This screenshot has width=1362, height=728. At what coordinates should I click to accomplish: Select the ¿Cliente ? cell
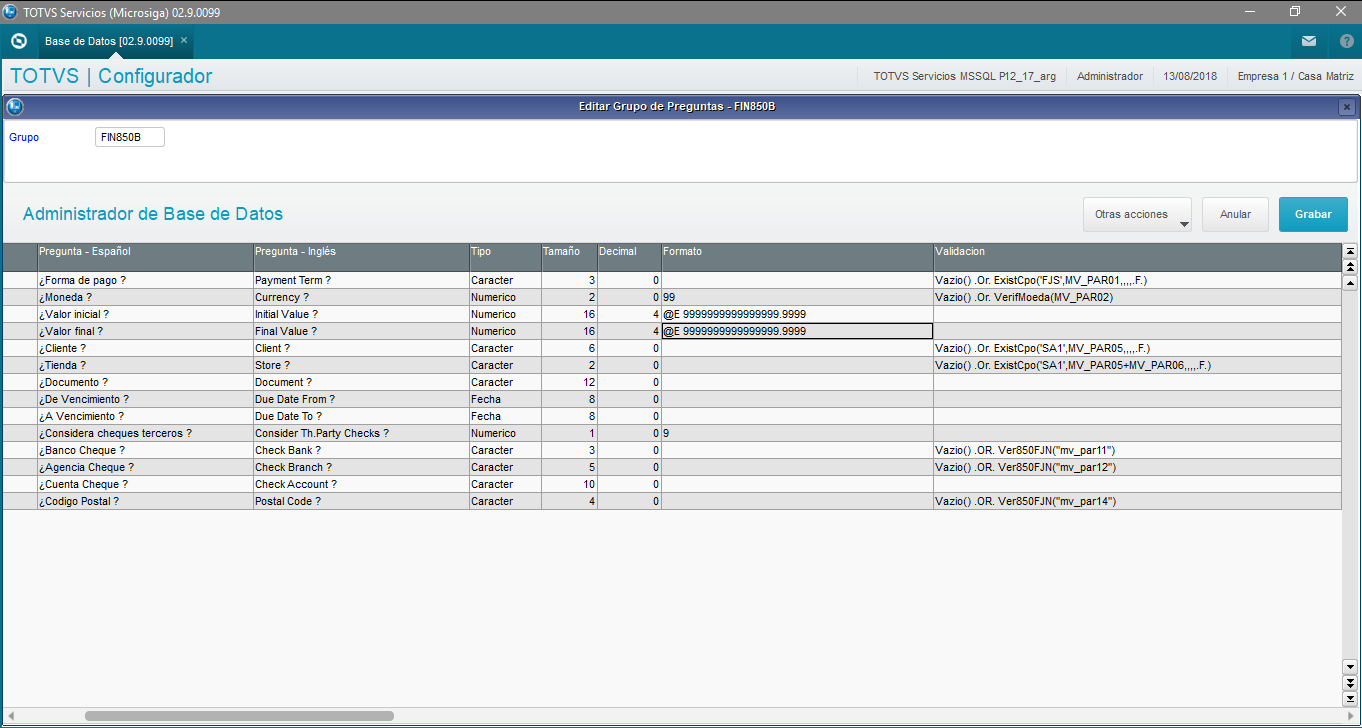pyautogui.click(x=144, y=349)
